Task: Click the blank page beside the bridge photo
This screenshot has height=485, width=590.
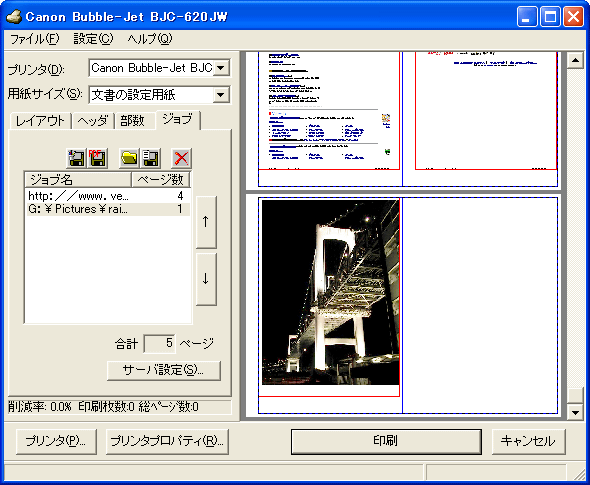Action: coord(480,305)
